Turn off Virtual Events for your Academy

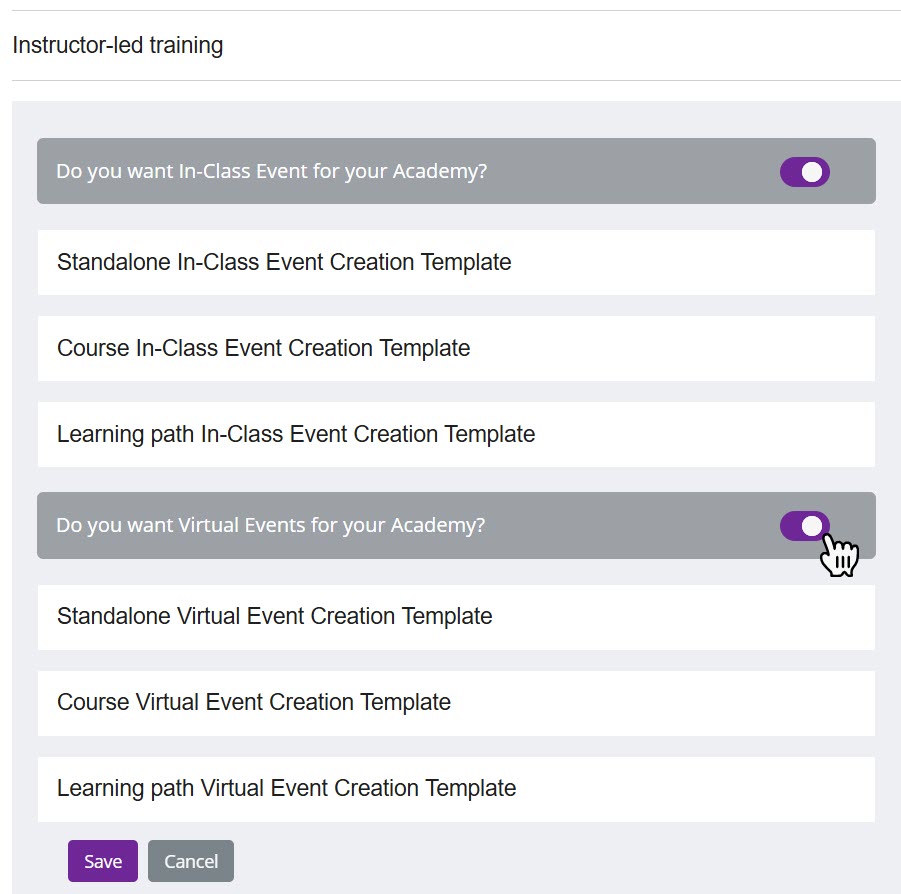804,525
